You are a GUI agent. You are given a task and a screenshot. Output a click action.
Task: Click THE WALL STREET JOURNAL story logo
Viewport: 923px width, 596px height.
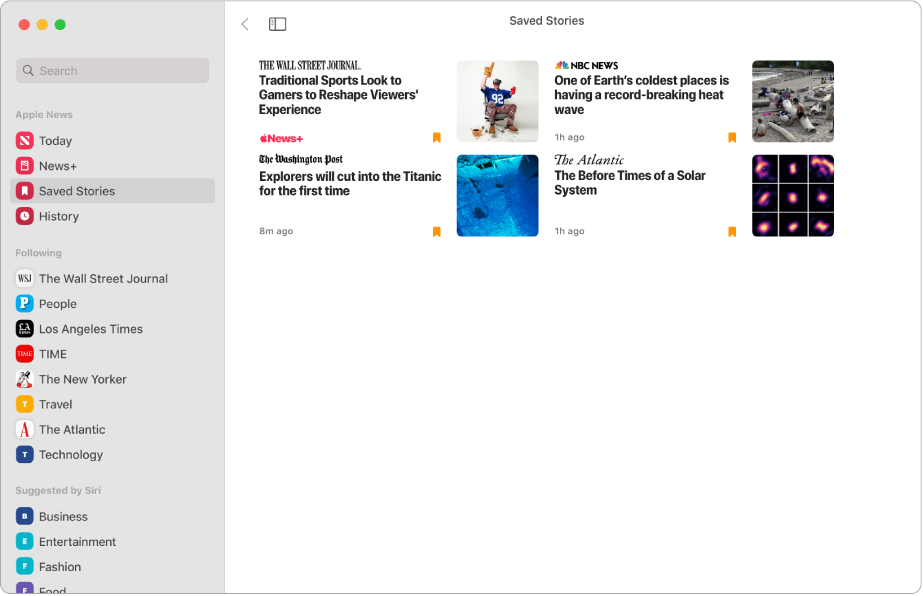310,65
